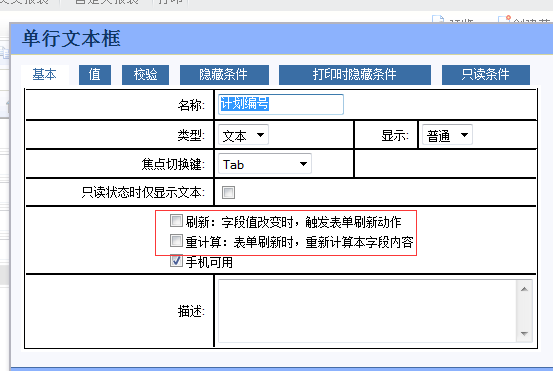Open the 焦点切换键 dropdown showing Tab

(x=265, y=164)
